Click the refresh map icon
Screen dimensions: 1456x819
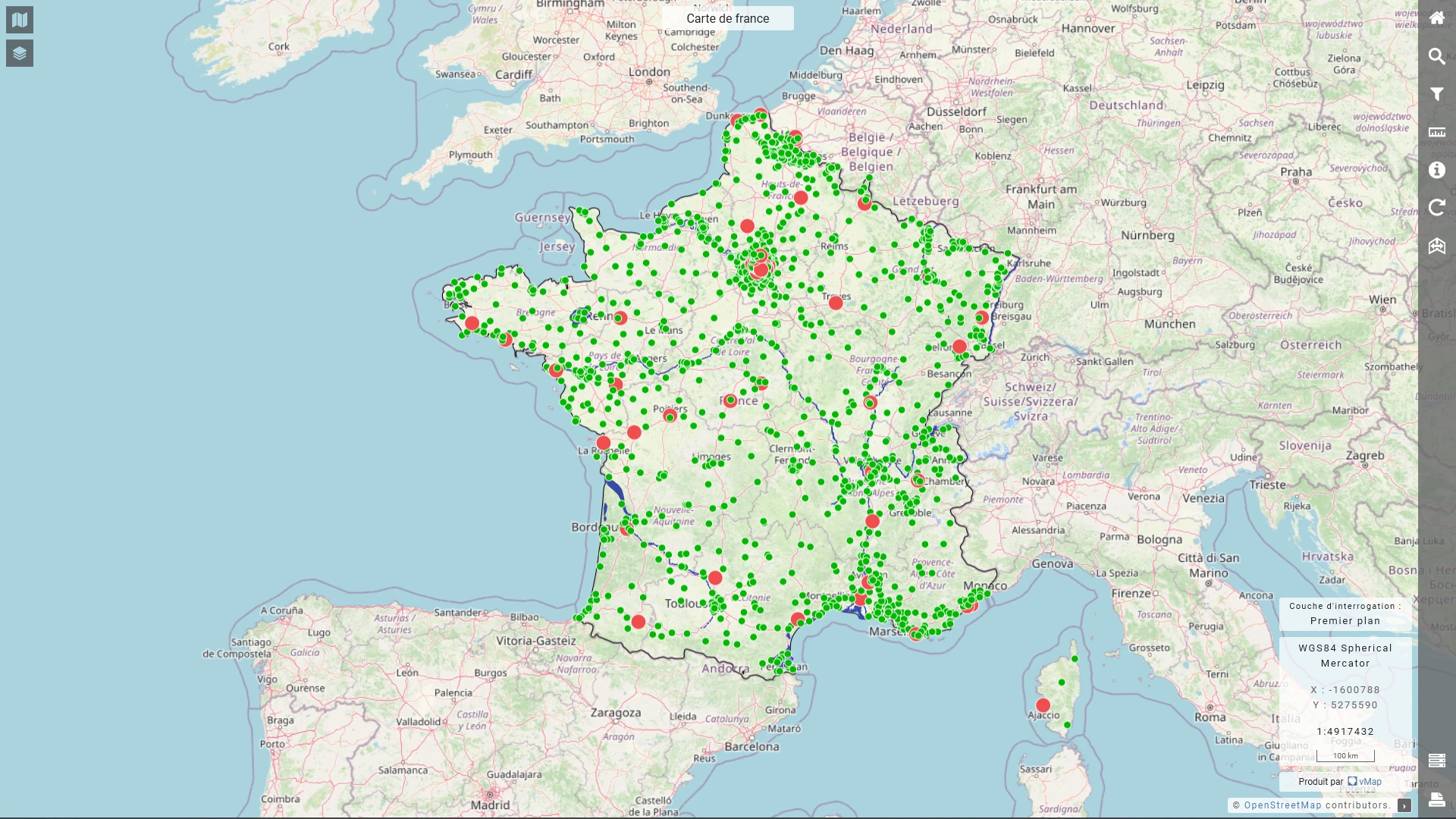1436,208
